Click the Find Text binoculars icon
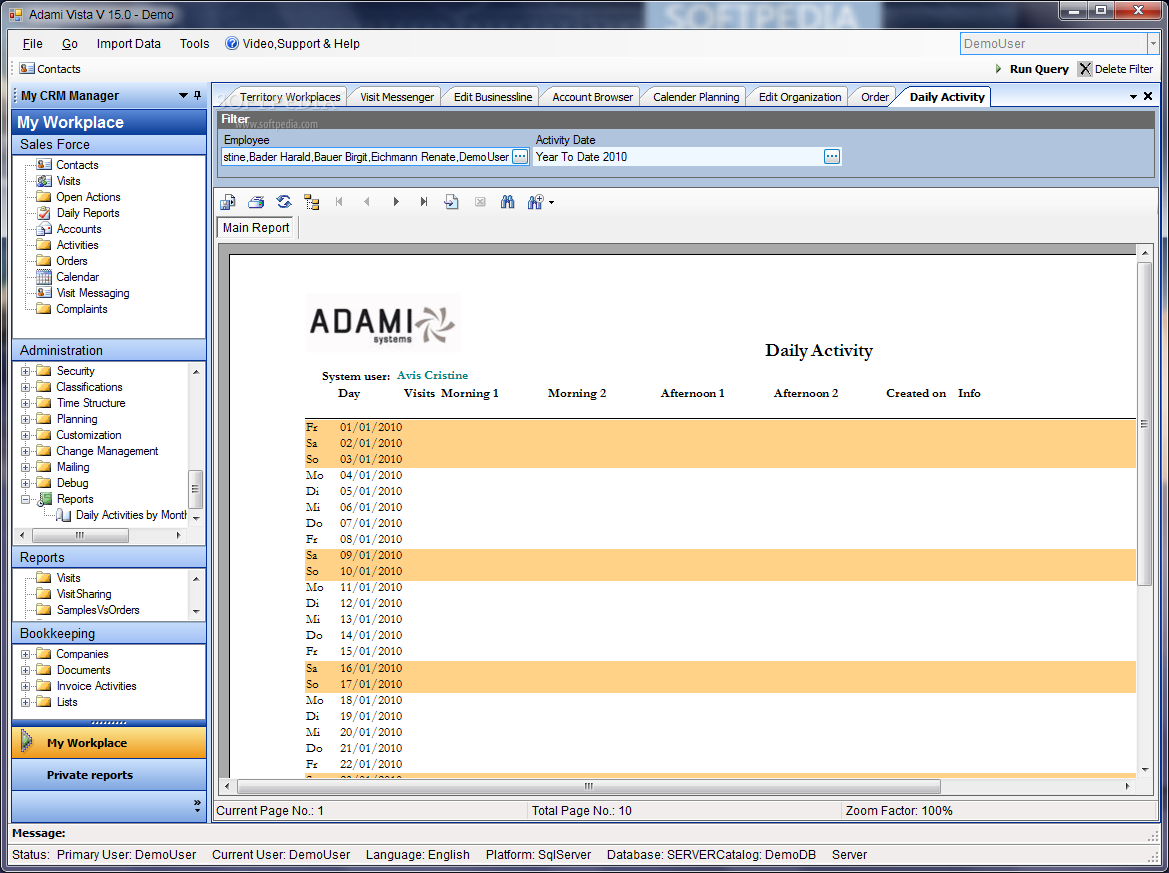 click(508, 202)
